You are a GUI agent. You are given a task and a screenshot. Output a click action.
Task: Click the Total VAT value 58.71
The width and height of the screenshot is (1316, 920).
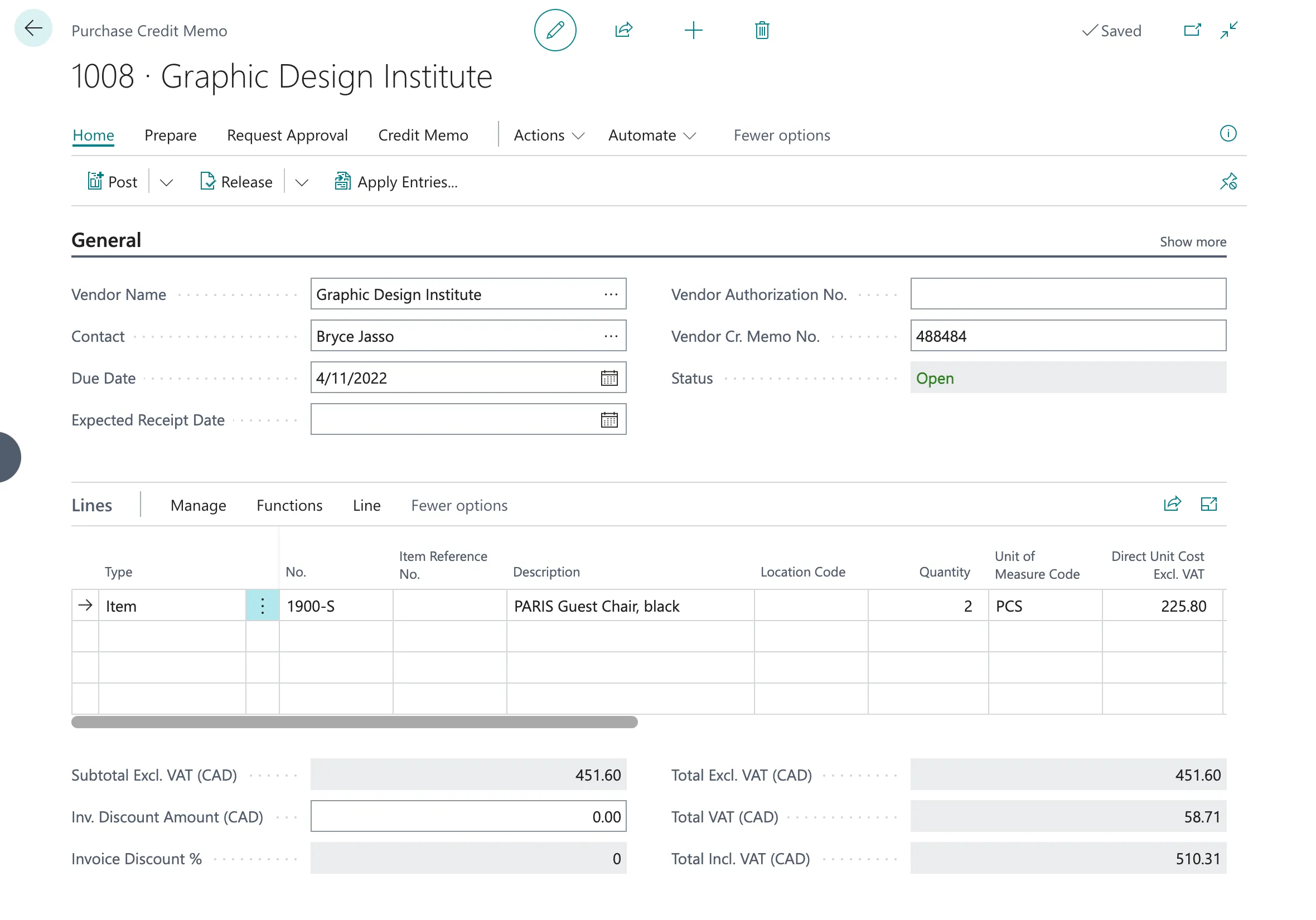(1068, 816)
